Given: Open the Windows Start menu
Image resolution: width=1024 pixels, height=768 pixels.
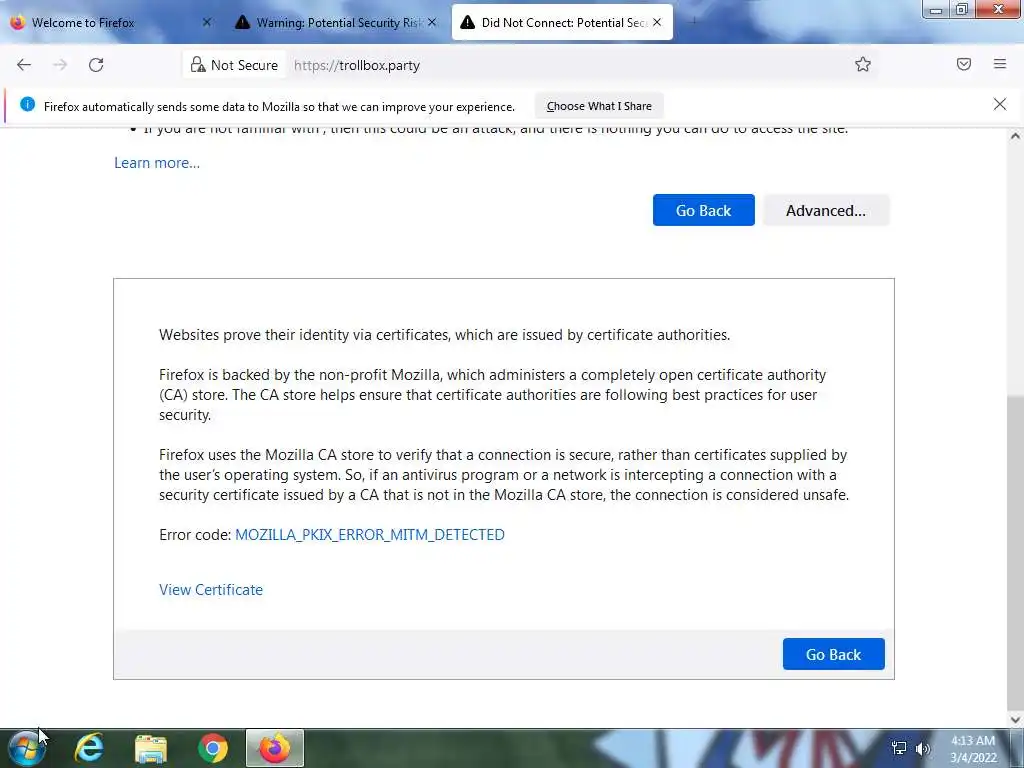Looking at the screenshot, I should [x=26, y=748].
